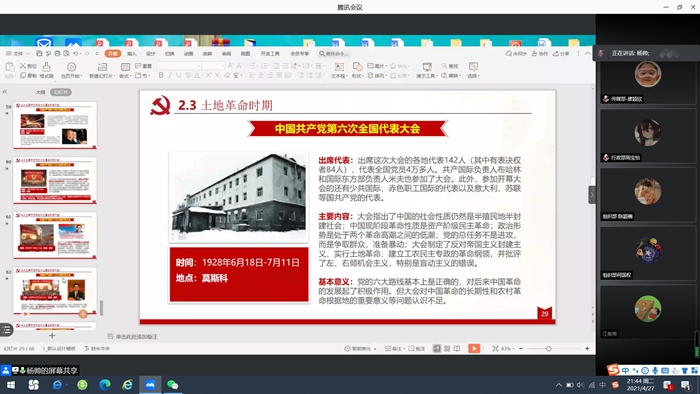Screen dimensions: 700x394
Task: Click the save icon in quick access toolbar
Action: (x=39, y=54)
